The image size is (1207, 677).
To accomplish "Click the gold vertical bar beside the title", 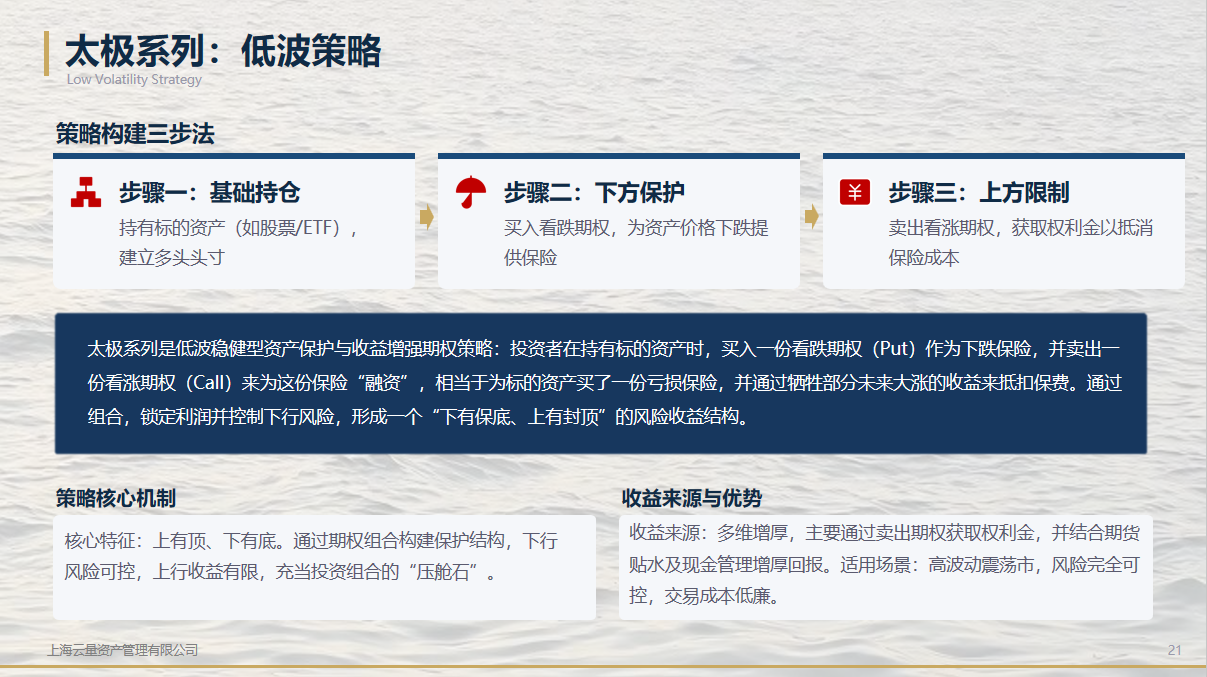I will tap(46, 54).
